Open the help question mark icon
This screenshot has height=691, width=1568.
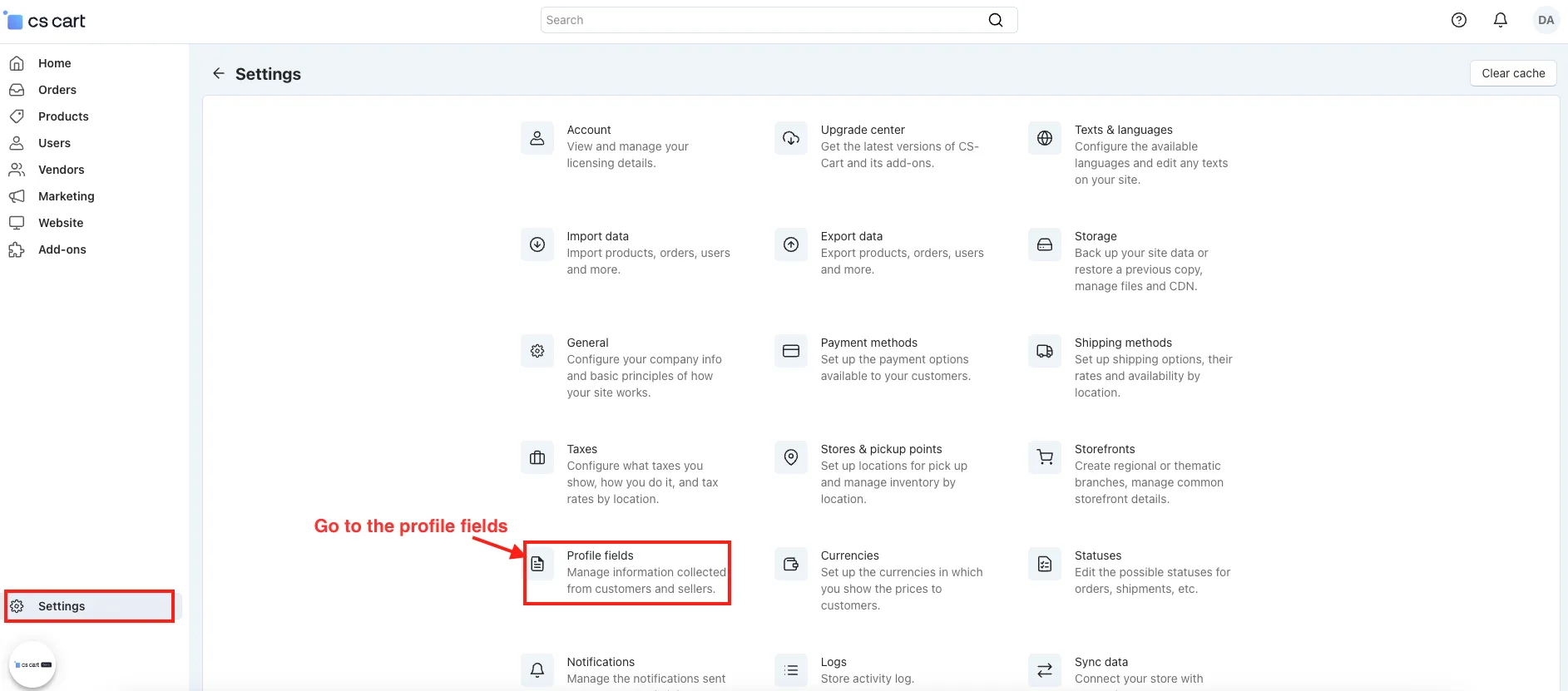pos(1459,20)
